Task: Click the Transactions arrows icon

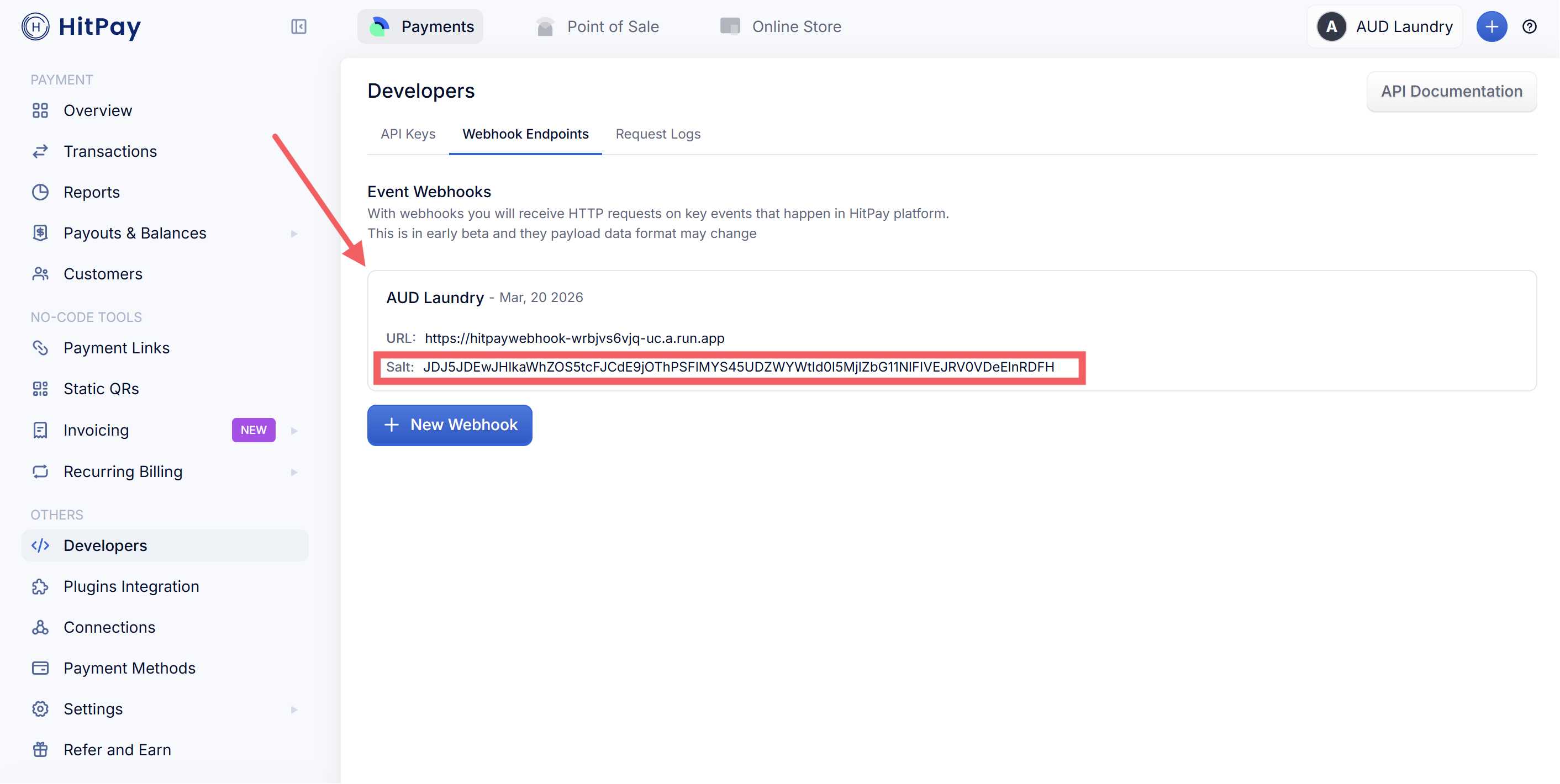Action: pos(40,151)
